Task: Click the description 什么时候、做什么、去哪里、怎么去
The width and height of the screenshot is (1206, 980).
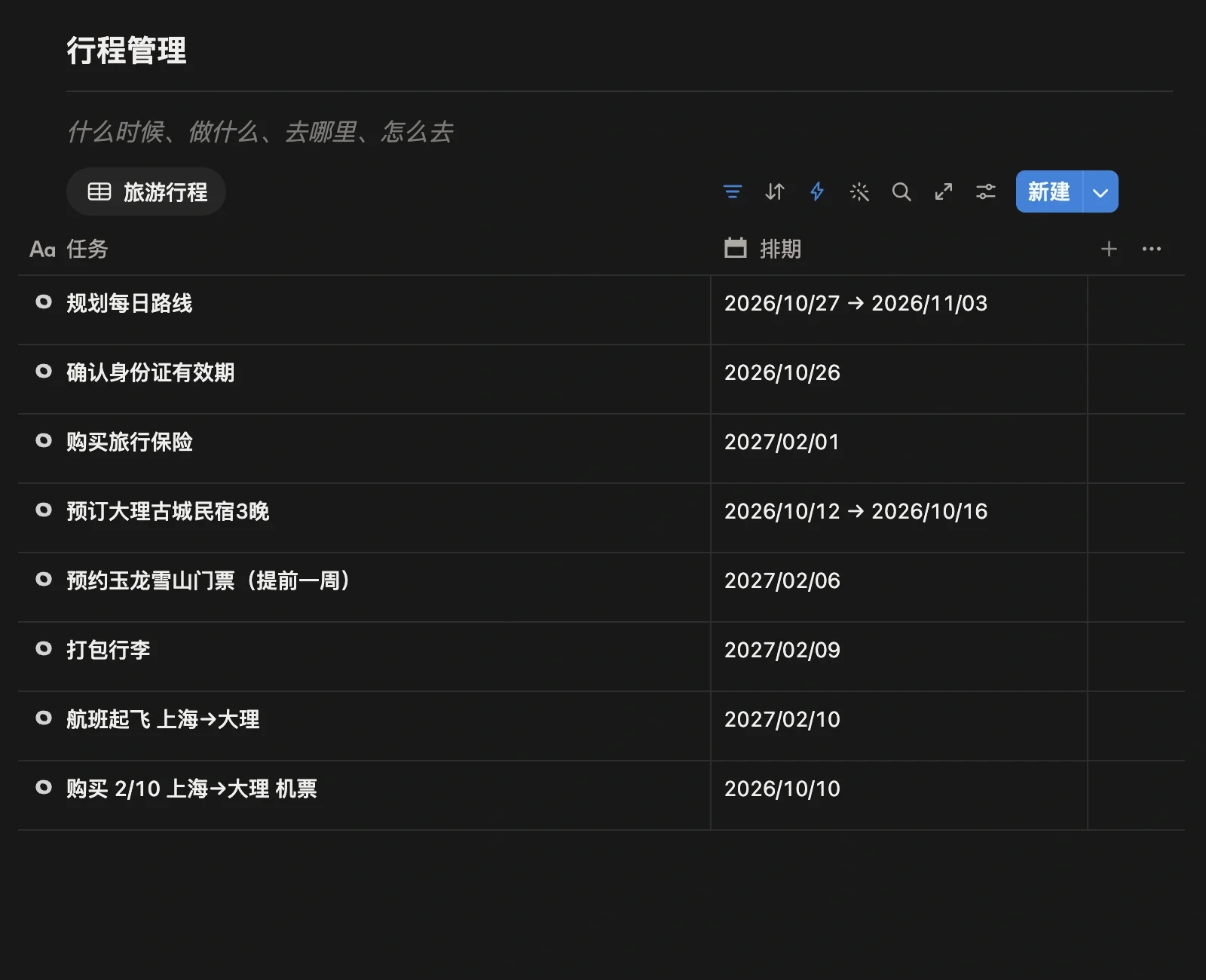Action: click(x=260, y=132)
